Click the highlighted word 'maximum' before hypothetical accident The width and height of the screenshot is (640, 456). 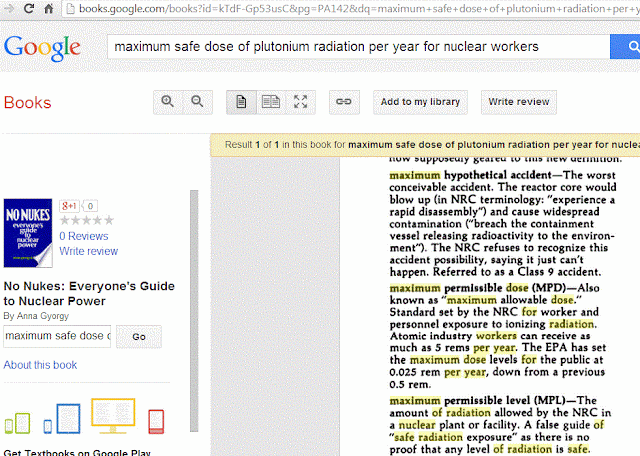(415, 176)
